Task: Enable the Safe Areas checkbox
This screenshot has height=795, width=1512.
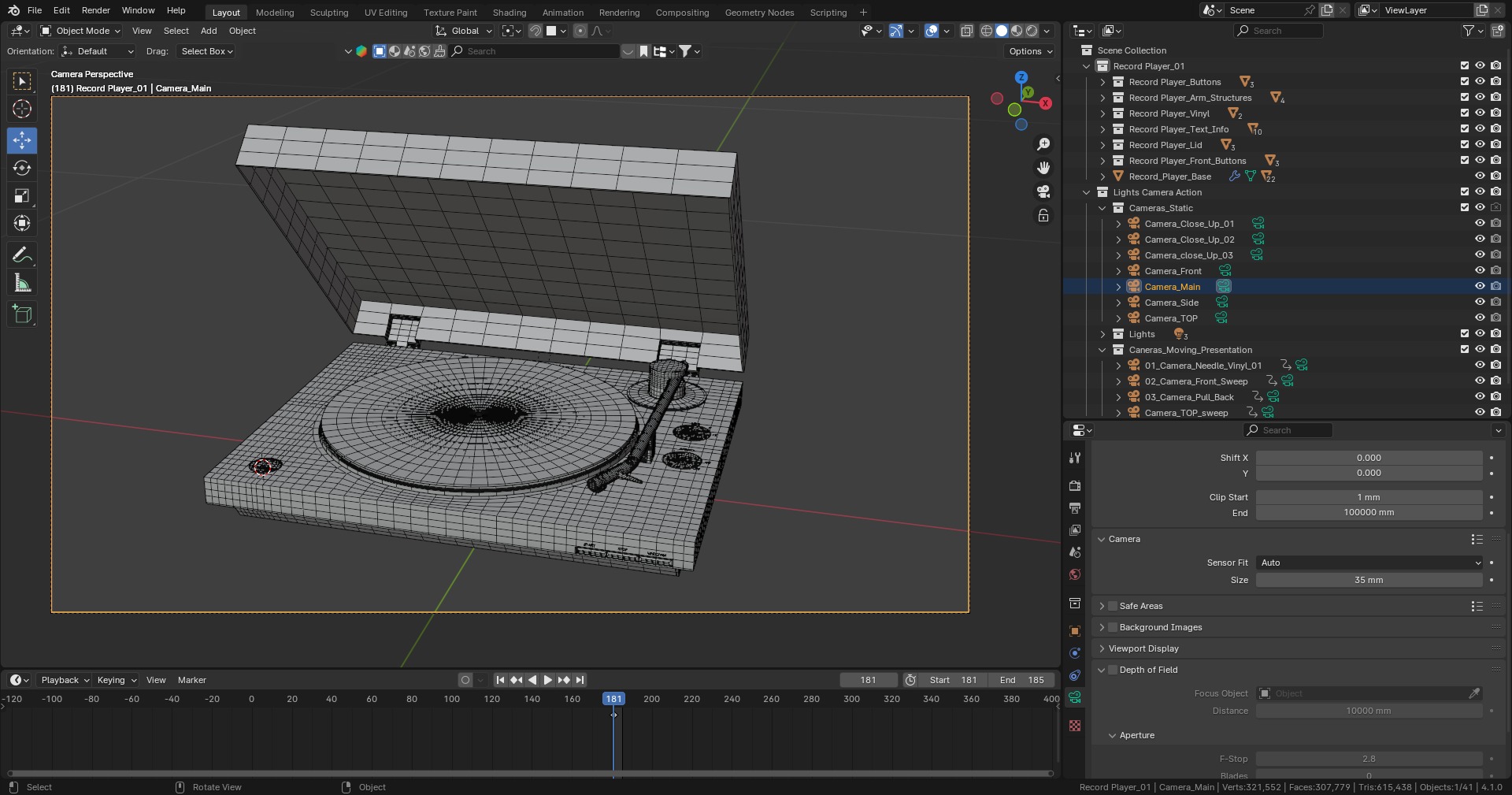Action: click(1113, 606)
